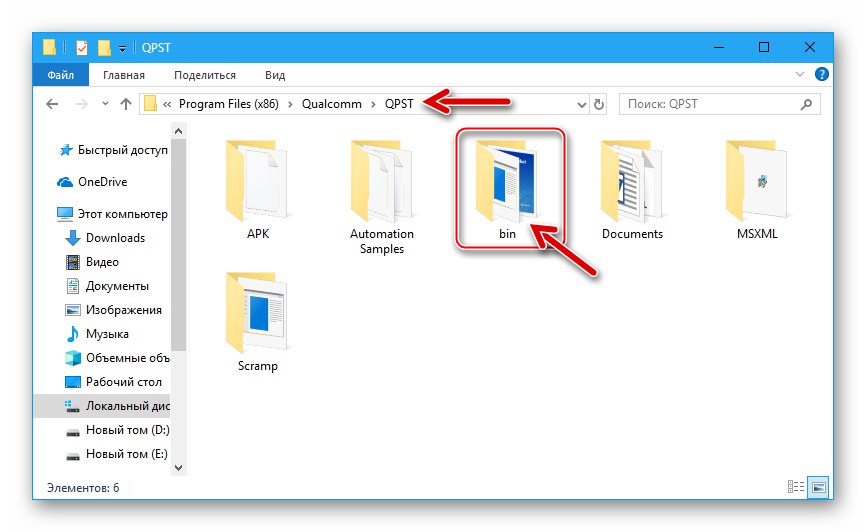The height and width of the screenshot is (532, 866).
Task: Click Qualcomm breadcrumb in address bar
Action: pyautogui.click(x=331, y=104)
